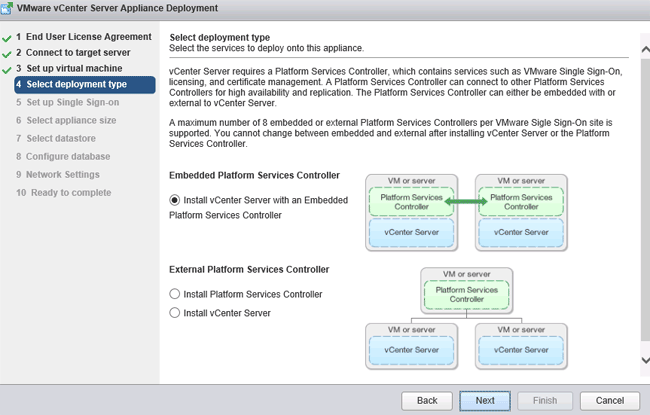
Task: Click the External Platform Services Controller diagram
Action: pos(466,318)
